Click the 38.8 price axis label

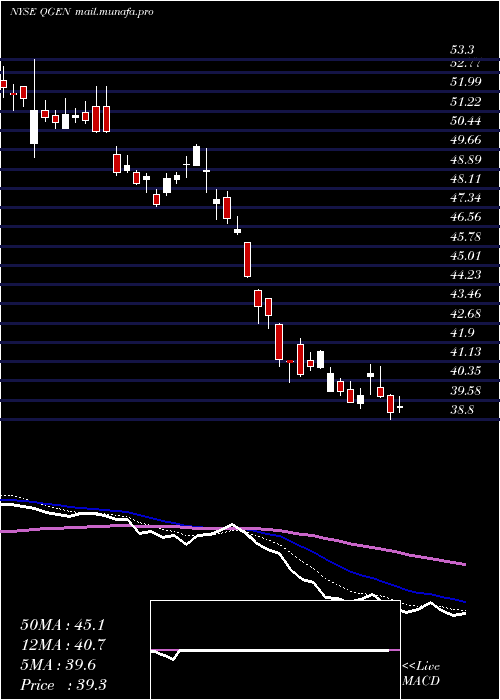coord(462,410)
